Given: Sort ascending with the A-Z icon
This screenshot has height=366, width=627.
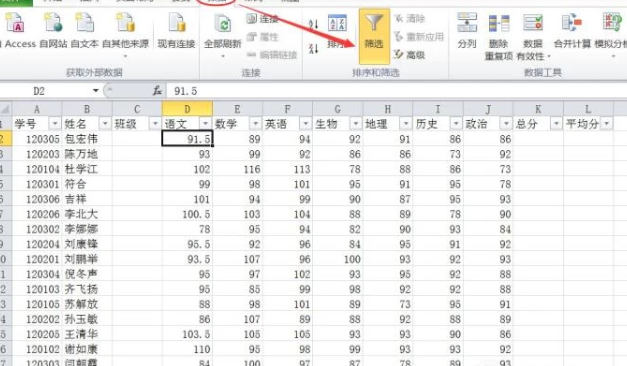Looking at the screenshot, I should [314, 24].
